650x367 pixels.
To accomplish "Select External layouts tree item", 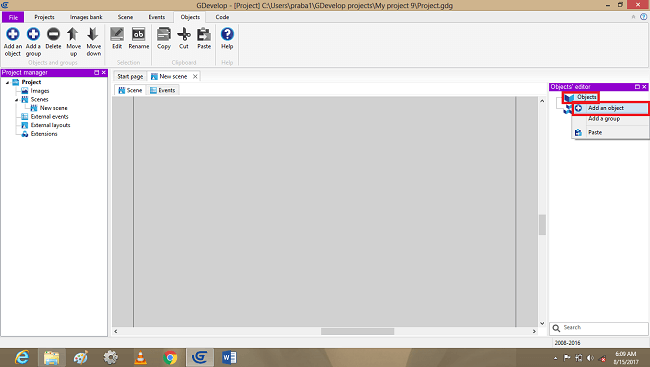I will point(50,125).
